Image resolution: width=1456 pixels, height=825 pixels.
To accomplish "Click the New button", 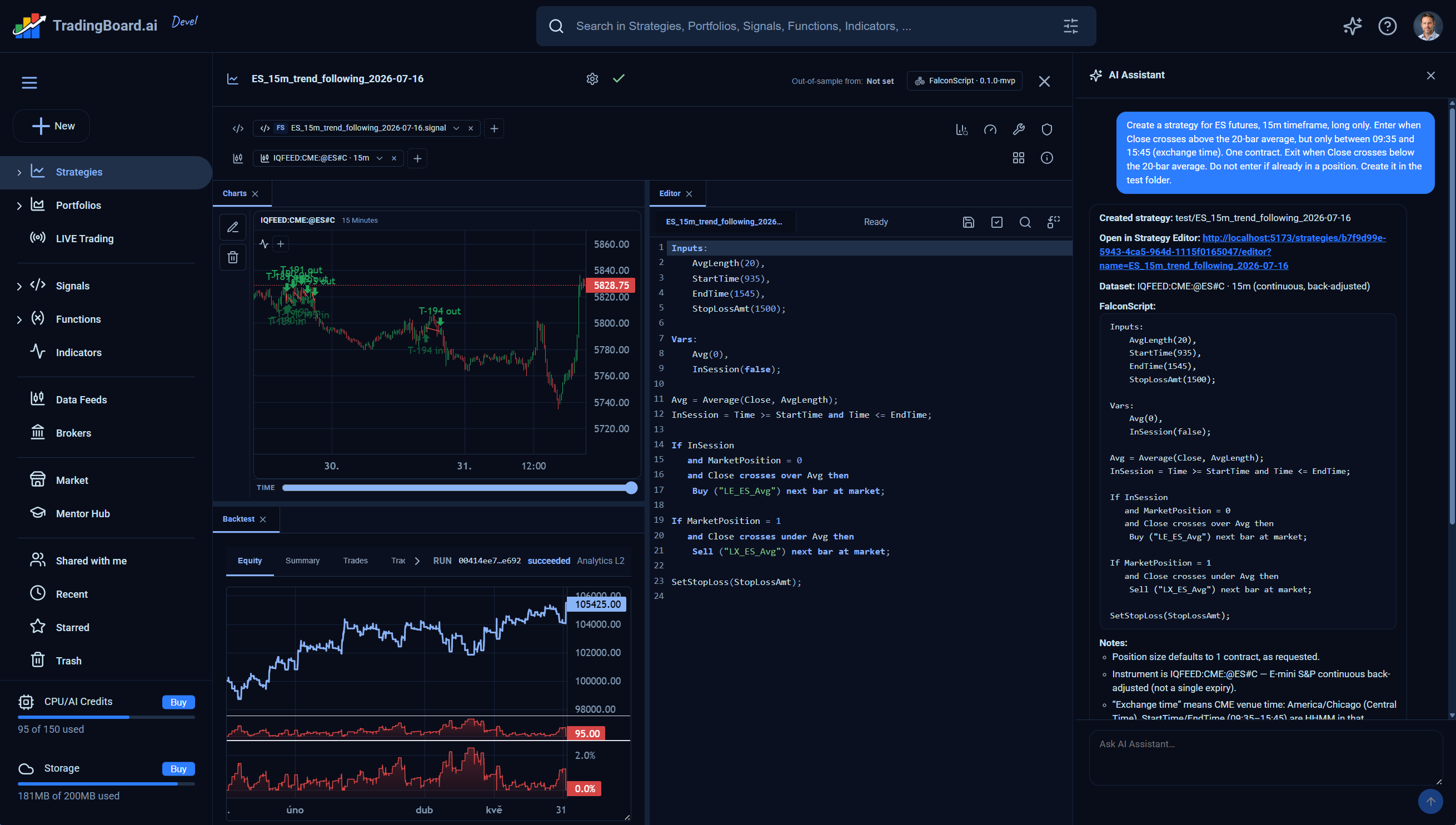I will (52, 126).
